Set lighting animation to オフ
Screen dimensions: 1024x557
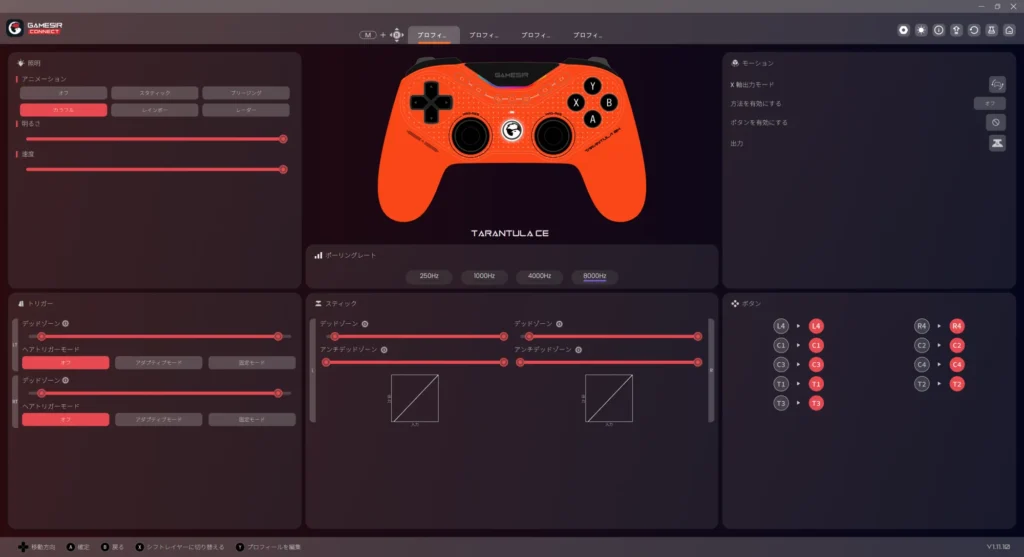[x=63, y=93]
